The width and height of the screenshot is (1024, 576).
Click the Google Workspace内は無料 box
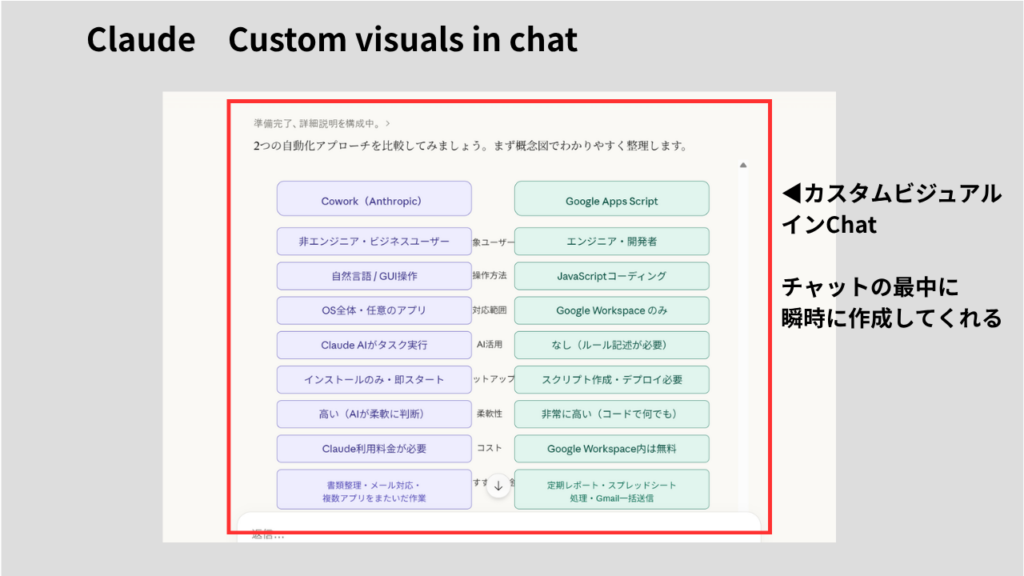[611, 449]
